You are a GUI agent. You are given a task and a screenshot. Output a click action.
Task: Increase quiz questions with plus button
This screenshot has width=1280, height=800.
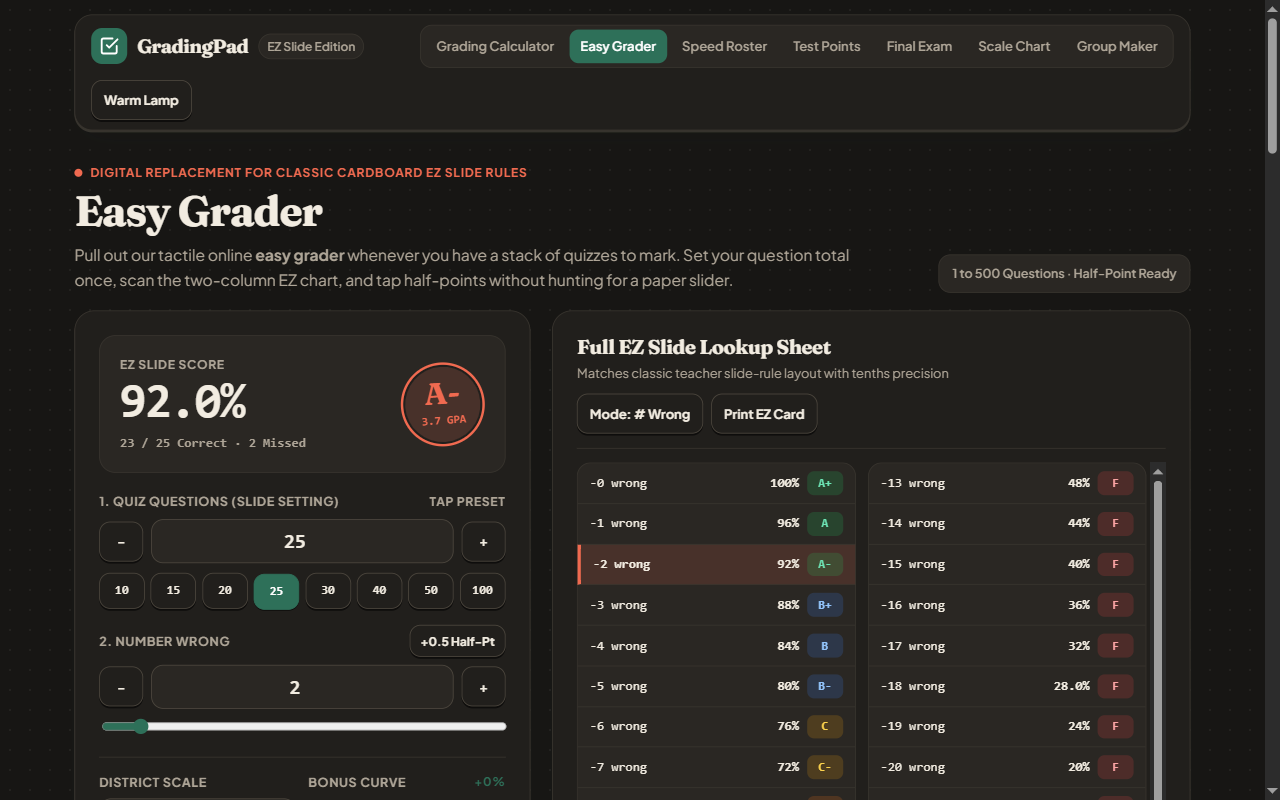tap(483, 542)
